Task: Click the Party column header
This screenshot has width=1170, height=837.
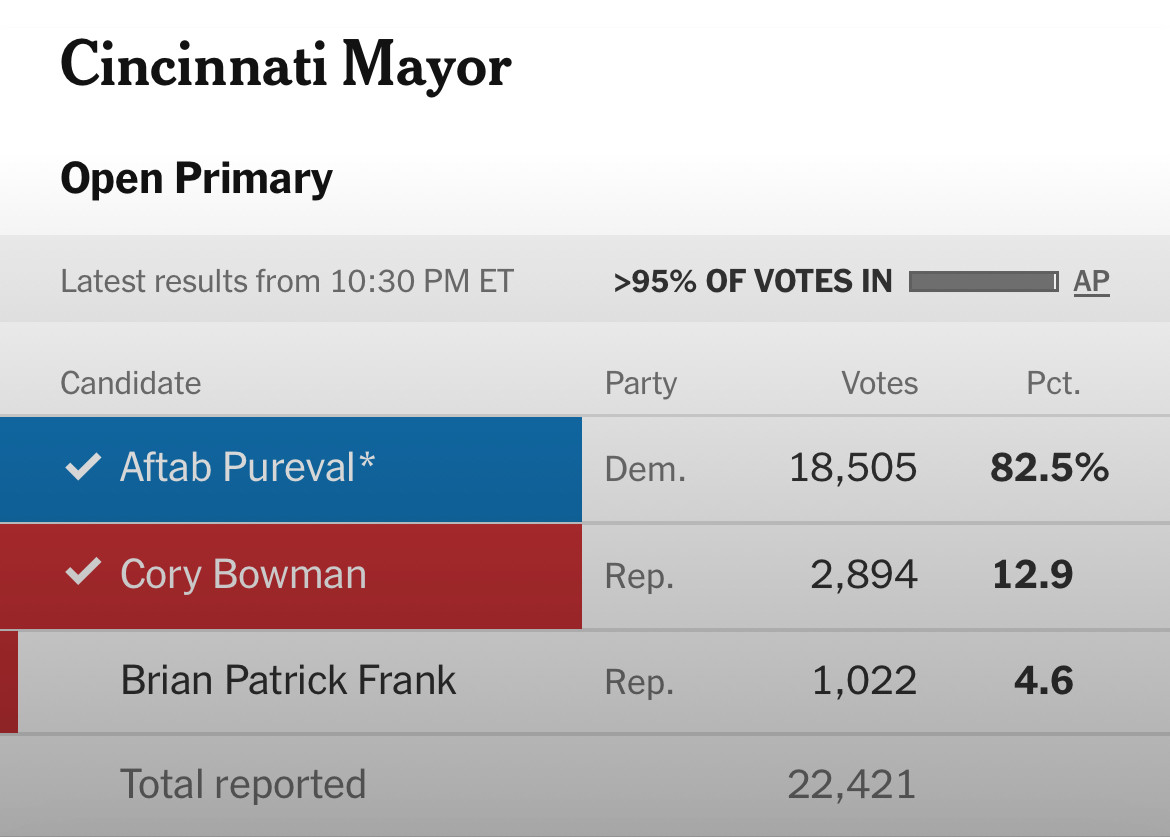Action: [641, 384]
